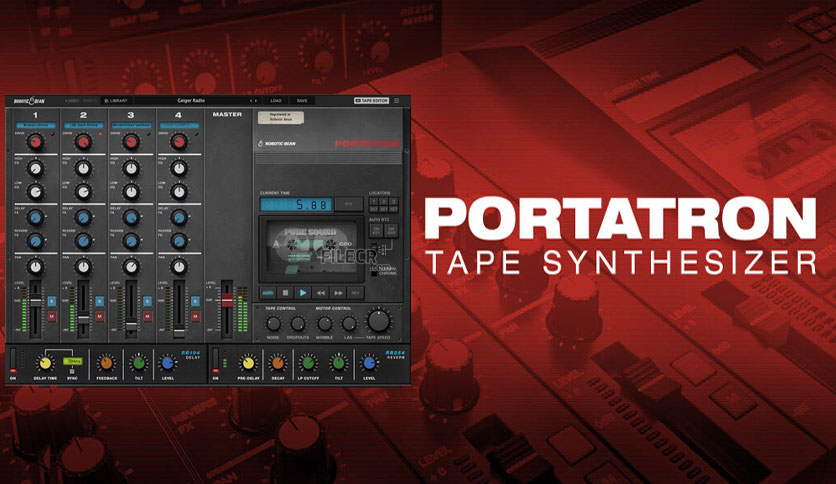Click track 3 Delay FX knob
The width and height of the screenshot is (836, 484).
(131, 217)
